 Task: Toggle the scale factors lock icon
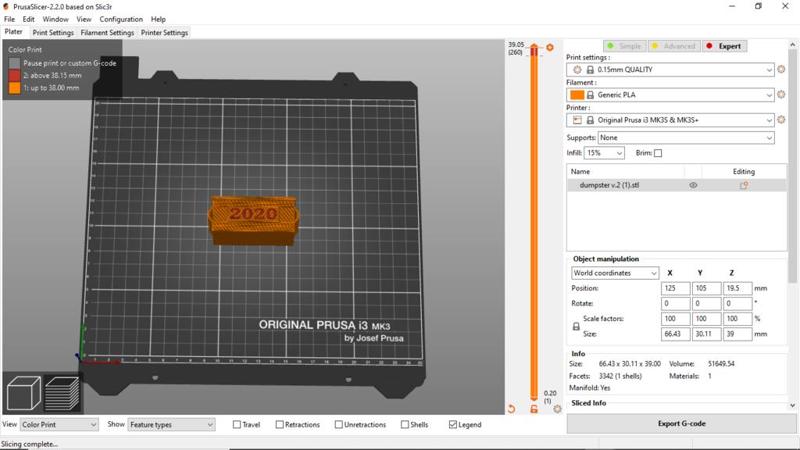point(576,326)
